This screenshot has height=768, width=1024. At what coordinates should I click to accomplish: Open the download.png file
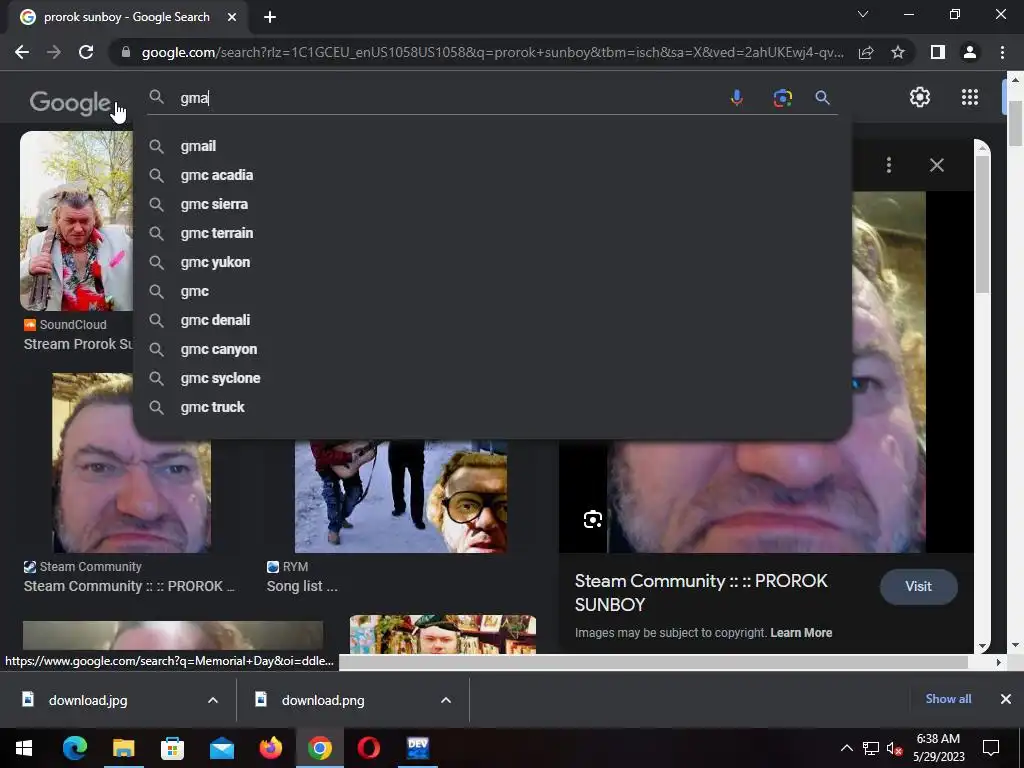pos(323,700)
